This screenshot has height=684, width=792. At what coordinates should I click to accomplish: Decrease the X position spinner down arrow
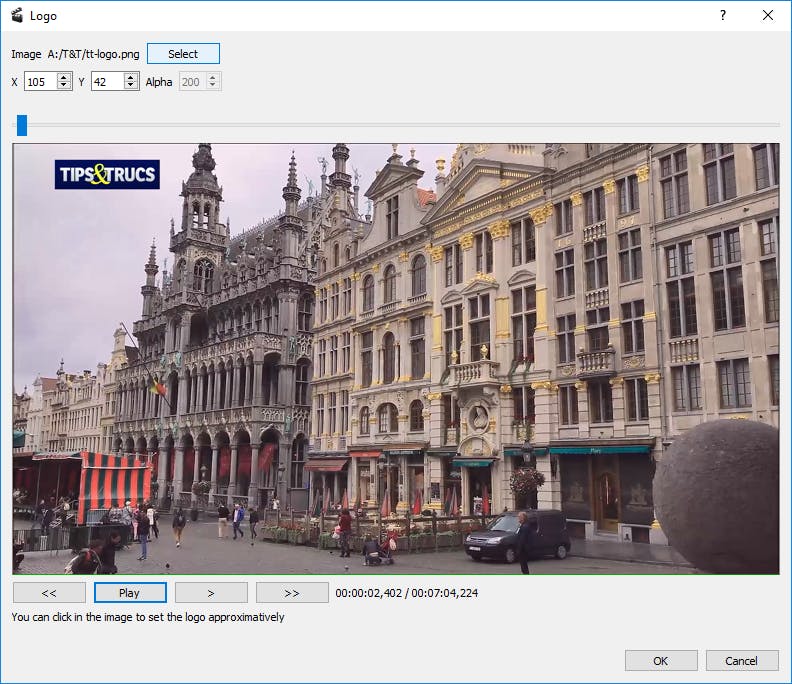pos(64,86)
